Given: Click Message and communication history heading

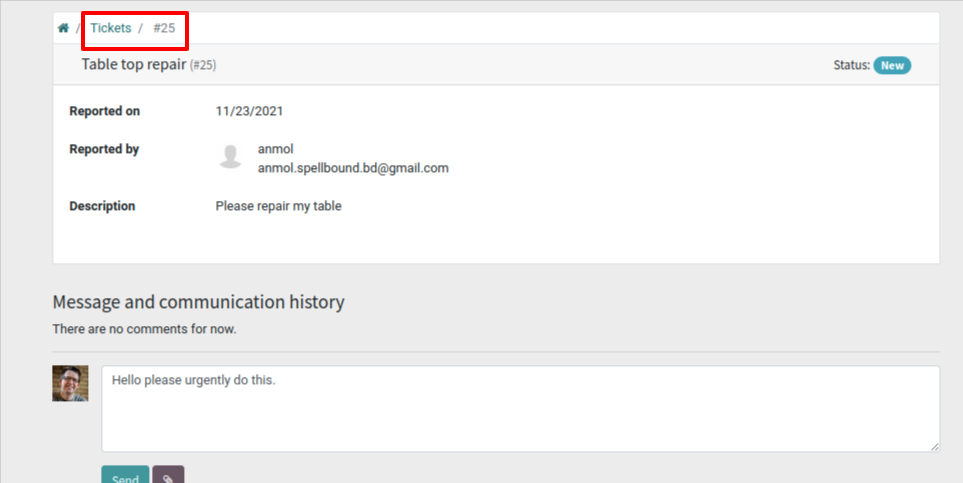Looking at the screenshot, I should coord(198,302).
